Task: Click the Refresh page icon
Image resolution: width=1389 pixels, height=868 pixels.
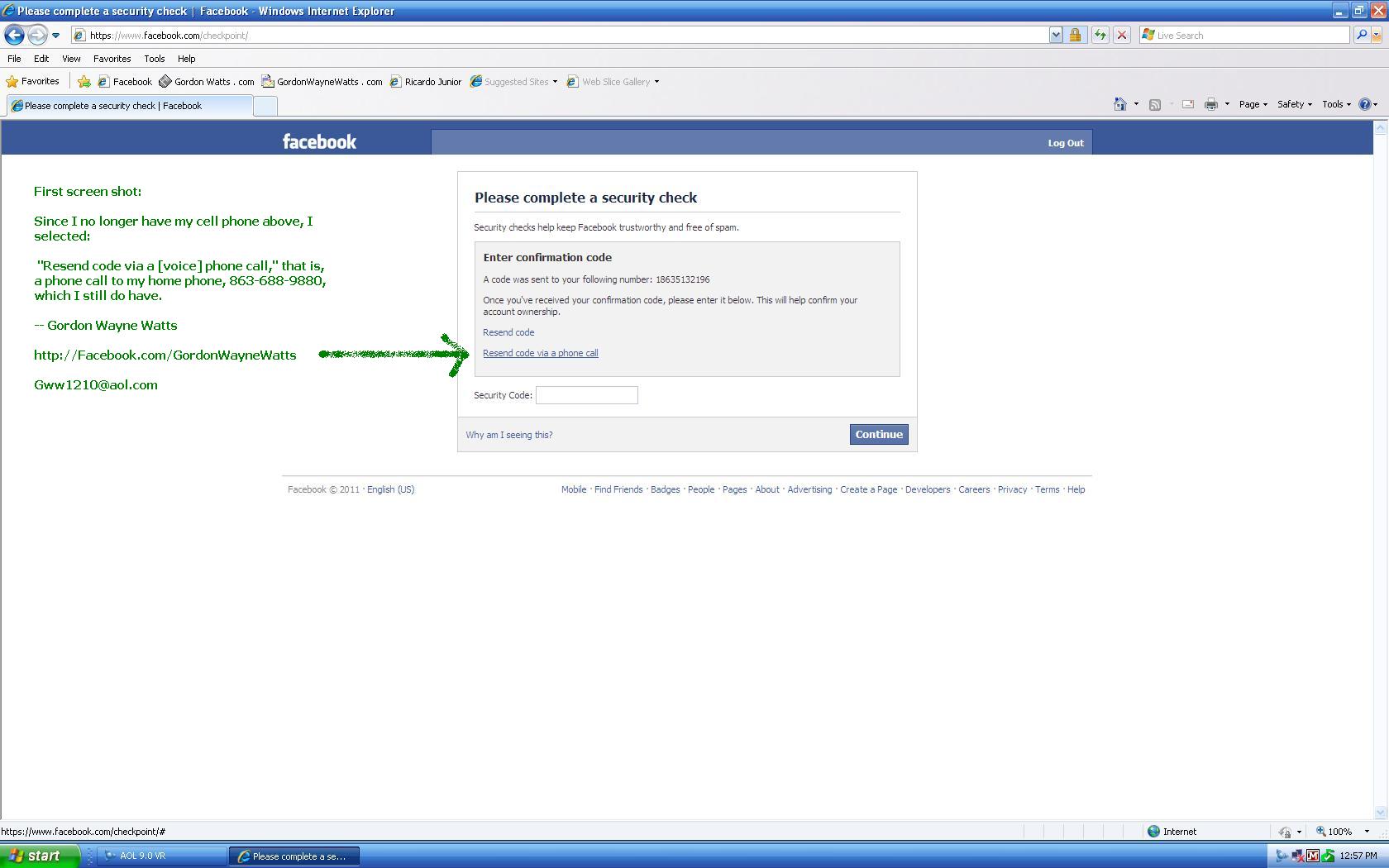Action: click(x=1100, y=36)
